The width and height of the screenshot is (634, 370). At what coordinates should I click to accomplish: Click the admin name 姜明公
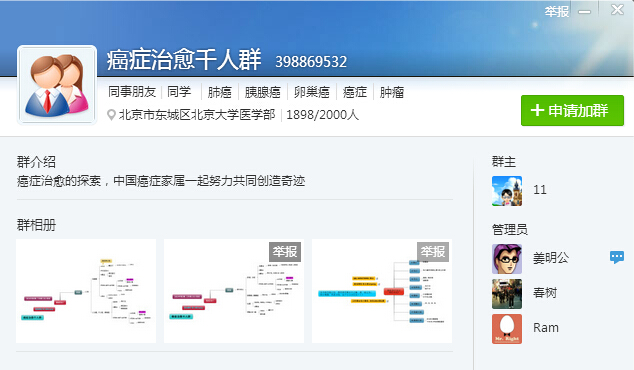tap(551, 258)
